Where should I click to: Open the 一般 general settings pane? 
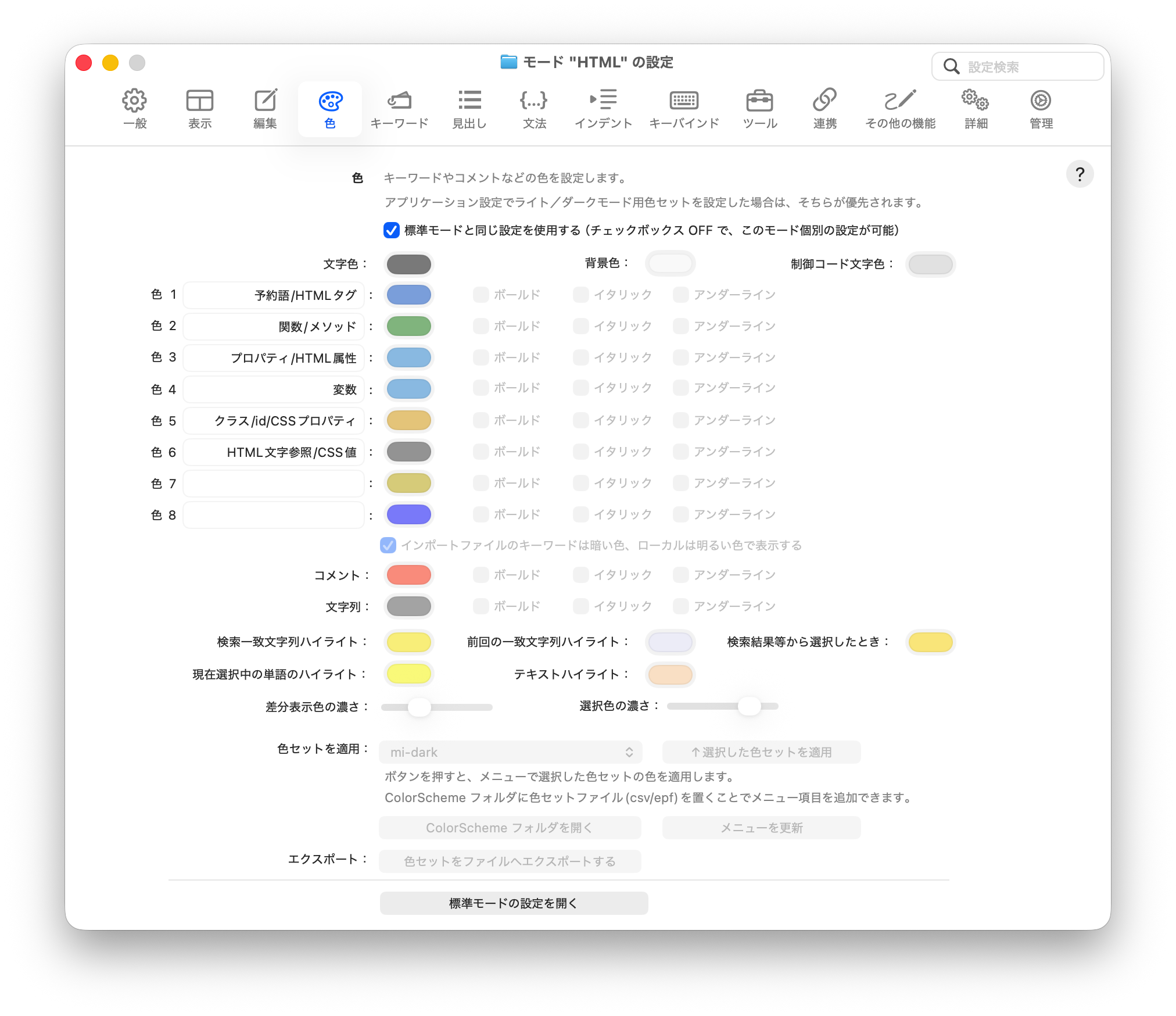pos(135,109)
